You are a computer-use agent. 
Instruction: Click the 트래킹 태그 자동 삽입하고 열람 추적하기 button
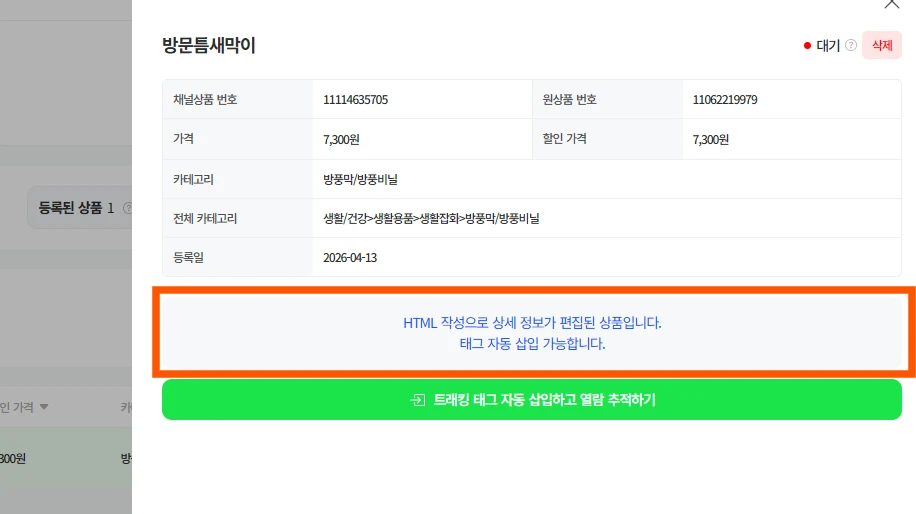[531, 400]
